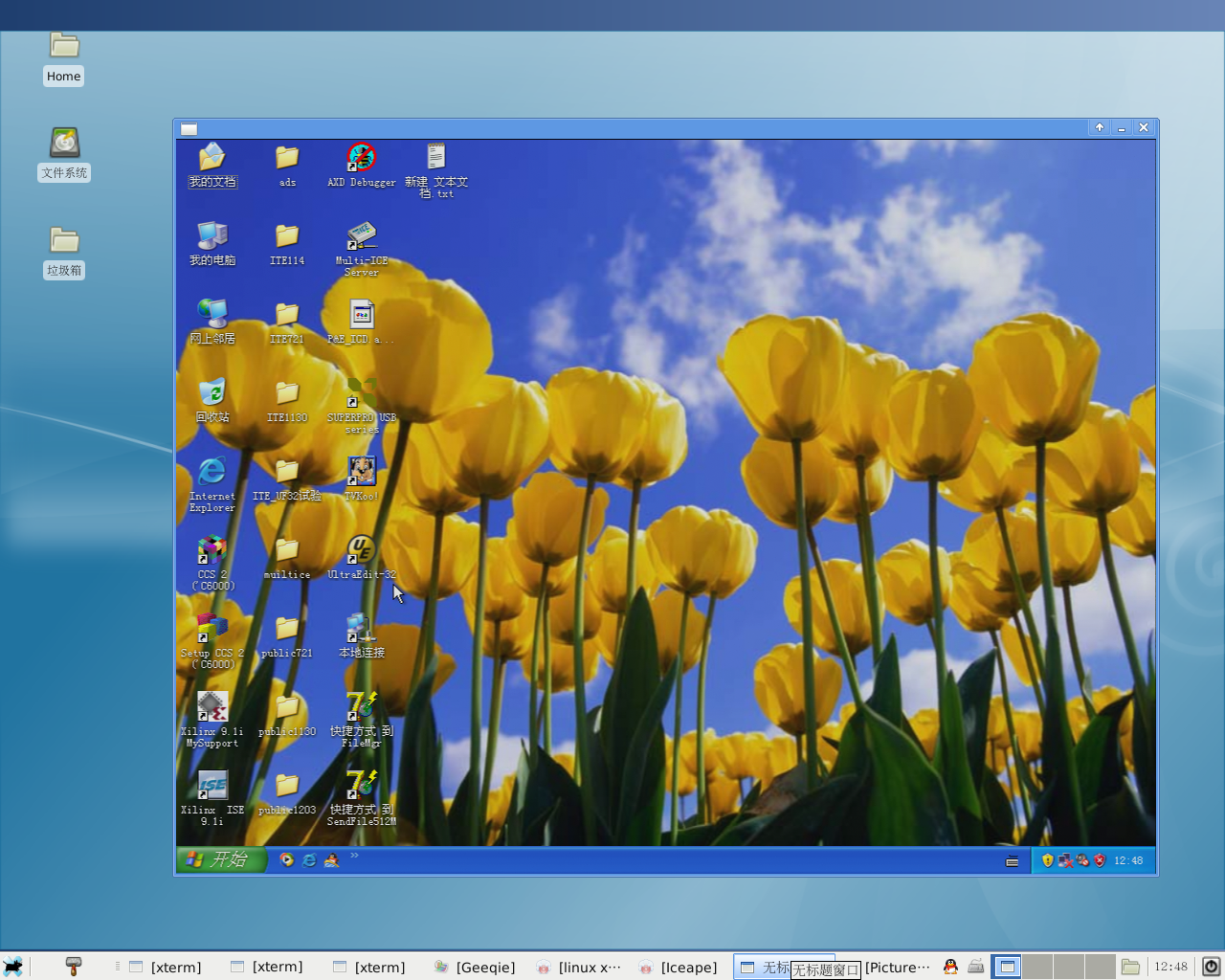The height and width of the screenshot is (980, 1225).
Task: Click the penguin QQ tray icon
Action: 950,967
